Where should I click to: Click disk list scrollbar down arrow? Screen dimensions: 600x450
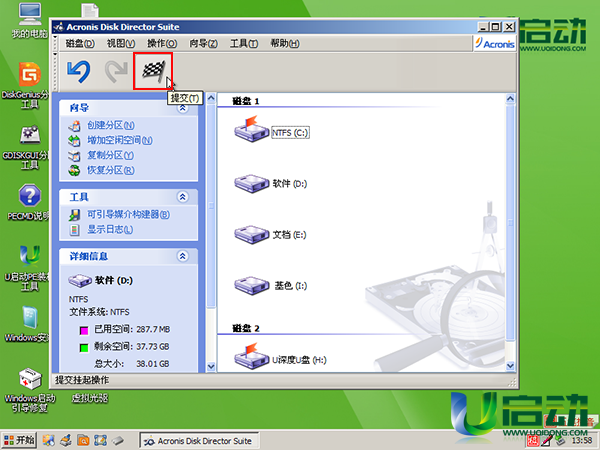510,366
